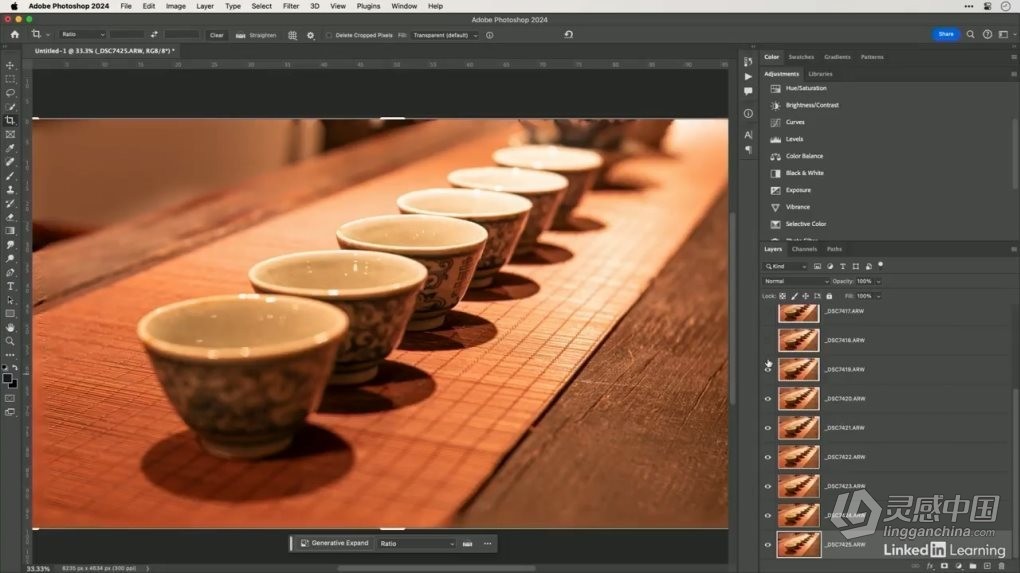Click the Layers panel scrollbar
Image resolution: width=1020 pixels, height=573 pixels.
(x=1016, y=473)
